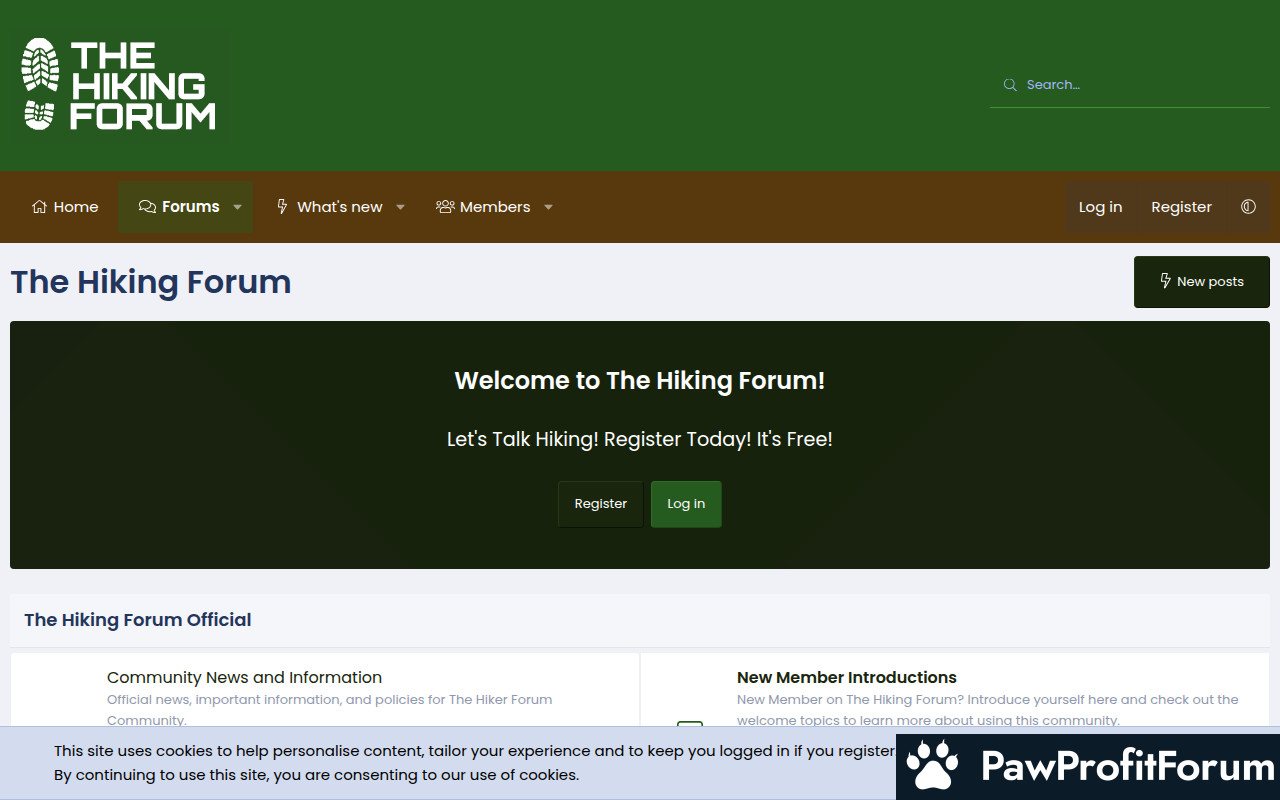Click Log in in the navigation bar
Screen dimensions: 1280x800
point(1100,207)
